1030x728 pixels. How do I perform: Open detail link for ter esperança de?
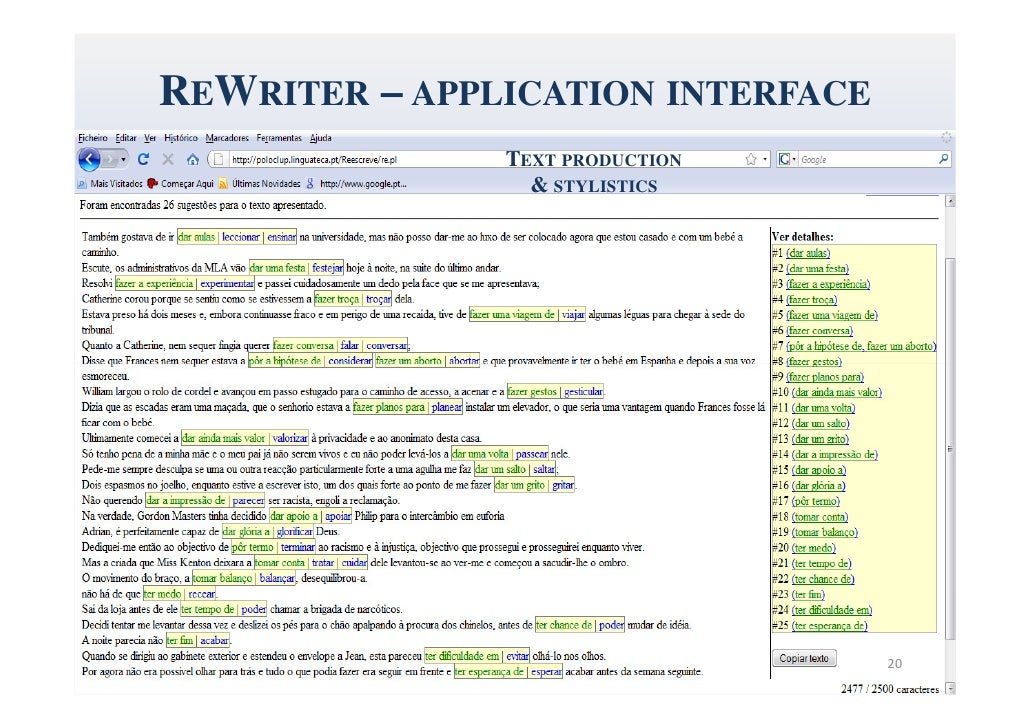(829, 626)
